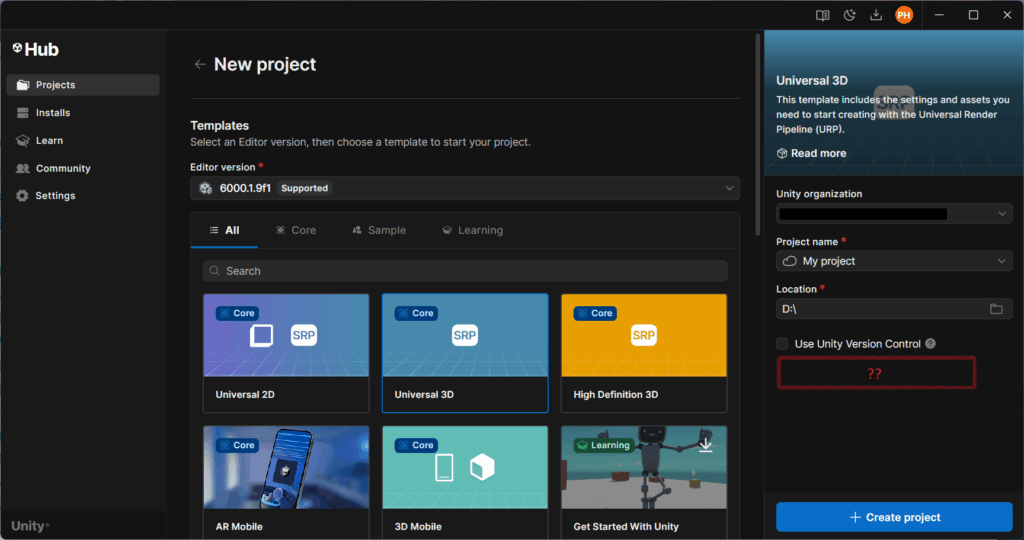Open the manual book icon in title bar
The height and width of the screenshot is (540, 1024).
[823, 15]
